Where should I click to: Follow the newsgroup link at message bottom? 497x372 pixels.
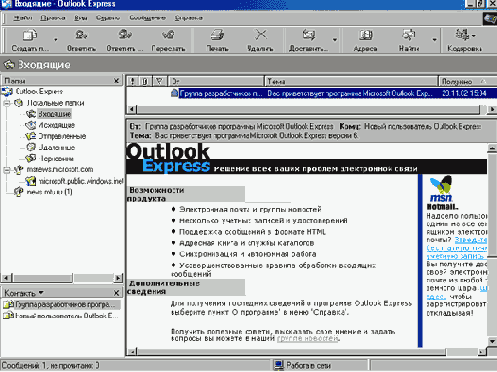(308, 338)
